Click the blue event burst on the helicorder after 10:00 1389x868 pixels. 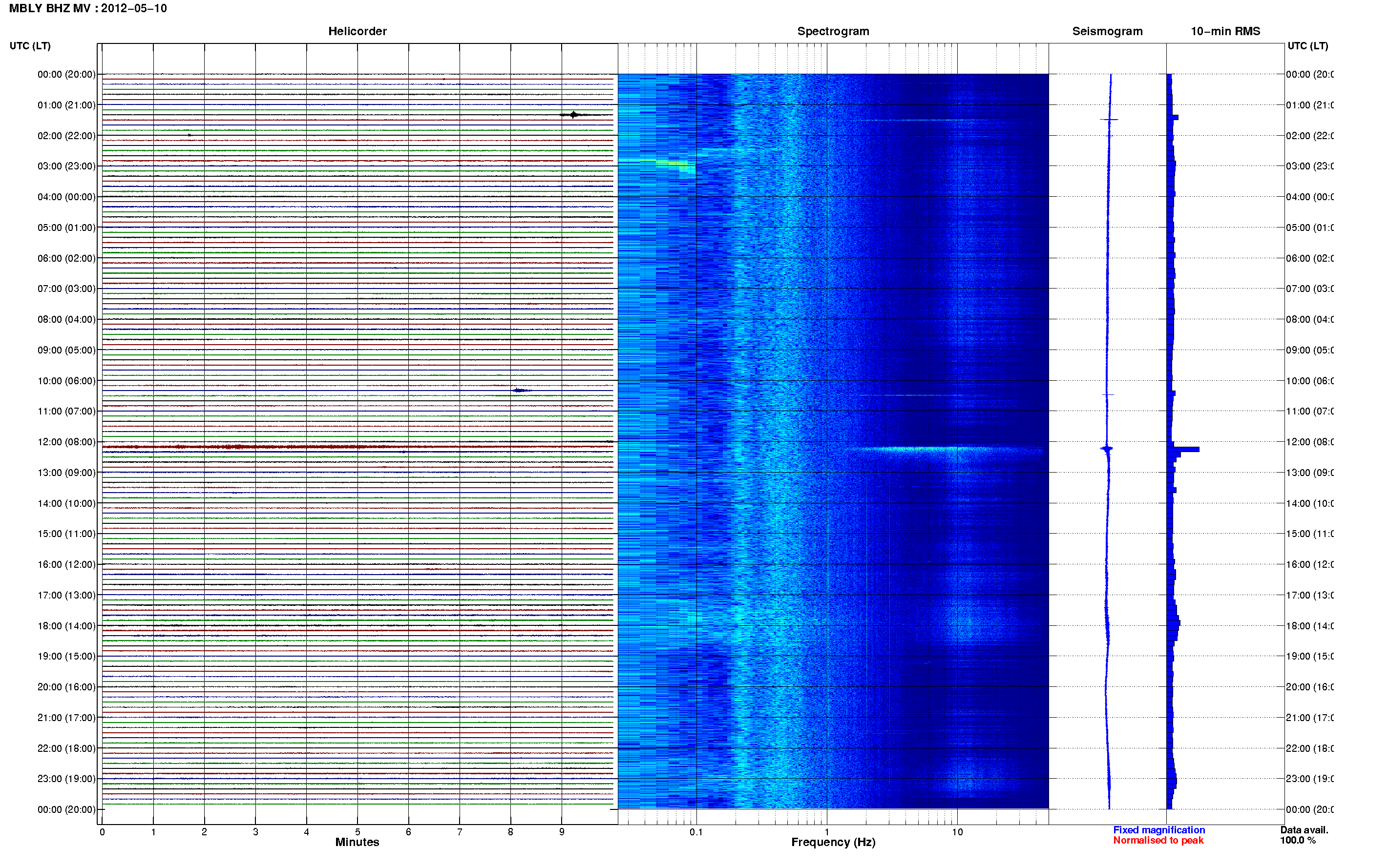(522, 391)
